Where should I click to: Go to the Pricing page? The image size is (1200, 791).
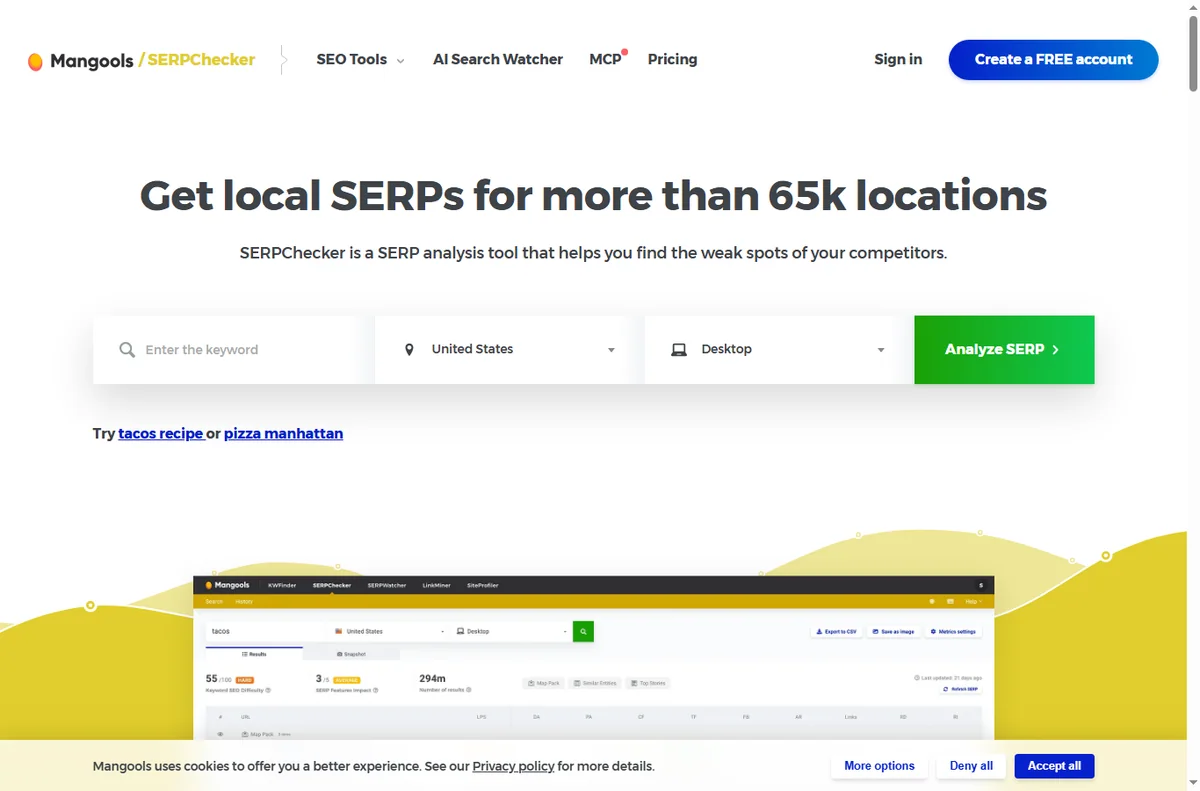tap(672, 59)
